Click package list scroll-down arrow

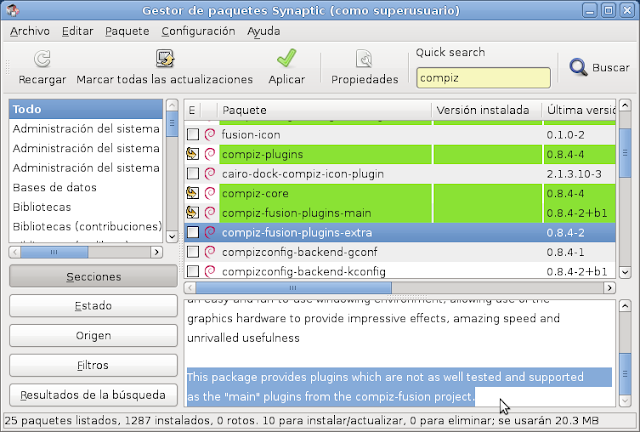pyautogui.click(x=625, y=272)
